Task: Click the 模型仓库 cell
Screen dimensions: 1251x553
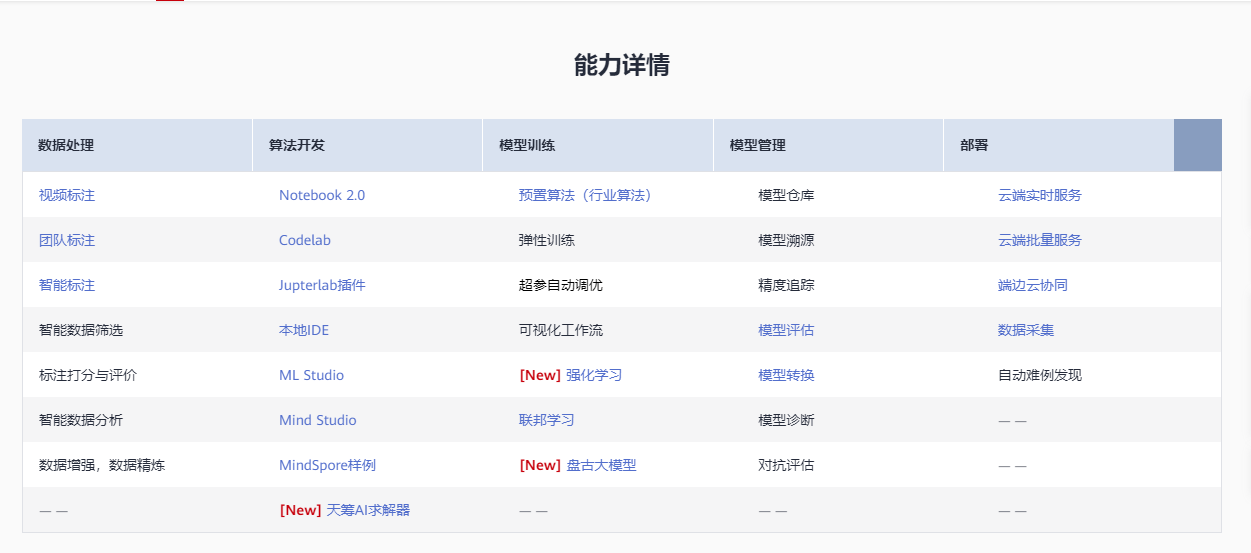Action: click(787, 195)
